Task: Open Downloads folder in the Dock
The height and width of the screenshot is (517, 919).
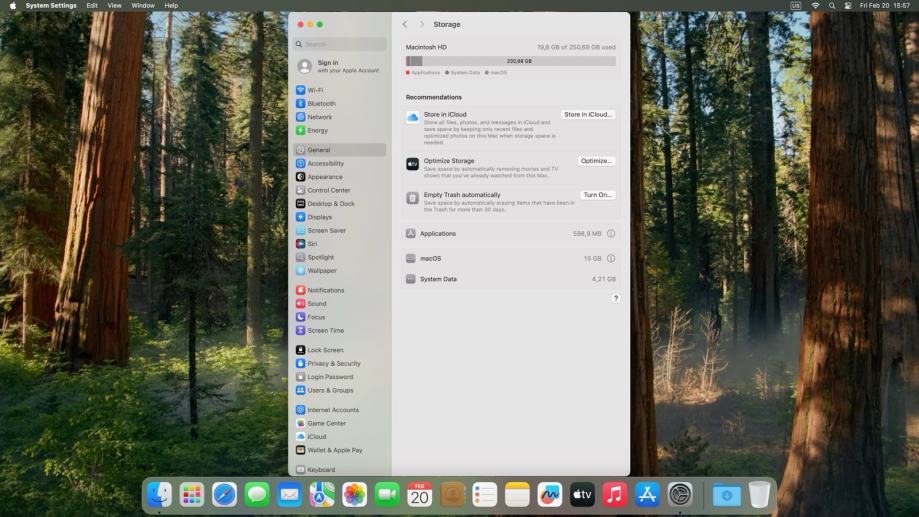Action: click(x=727, y=495)
